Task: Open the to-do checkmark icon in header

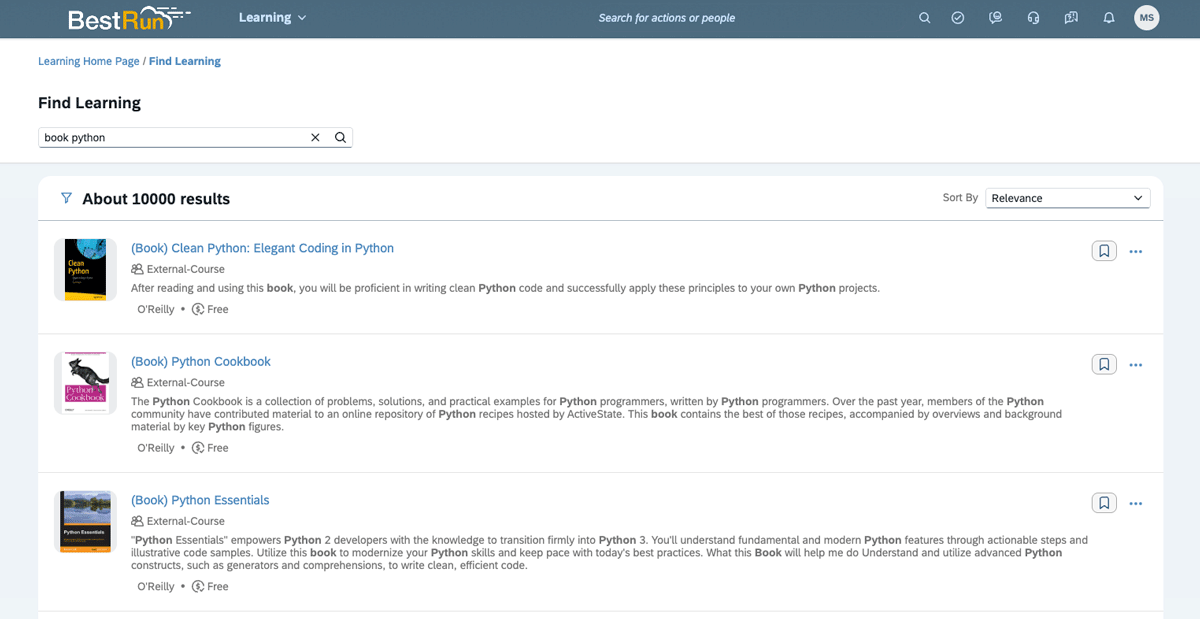Action: [x=958, y=18]
